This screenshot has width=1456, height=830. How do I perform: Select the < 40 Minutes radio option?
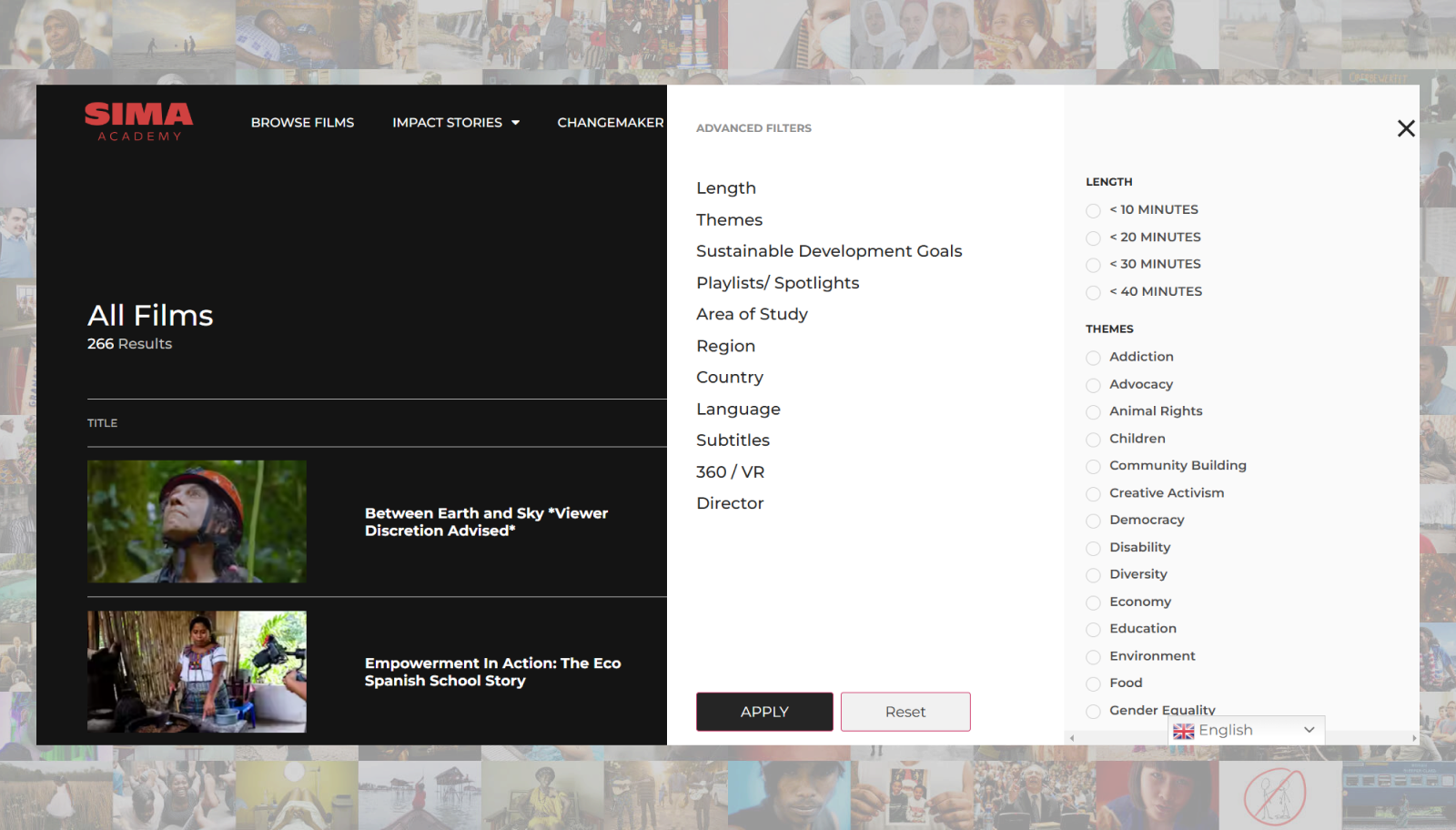point(1093,293)
